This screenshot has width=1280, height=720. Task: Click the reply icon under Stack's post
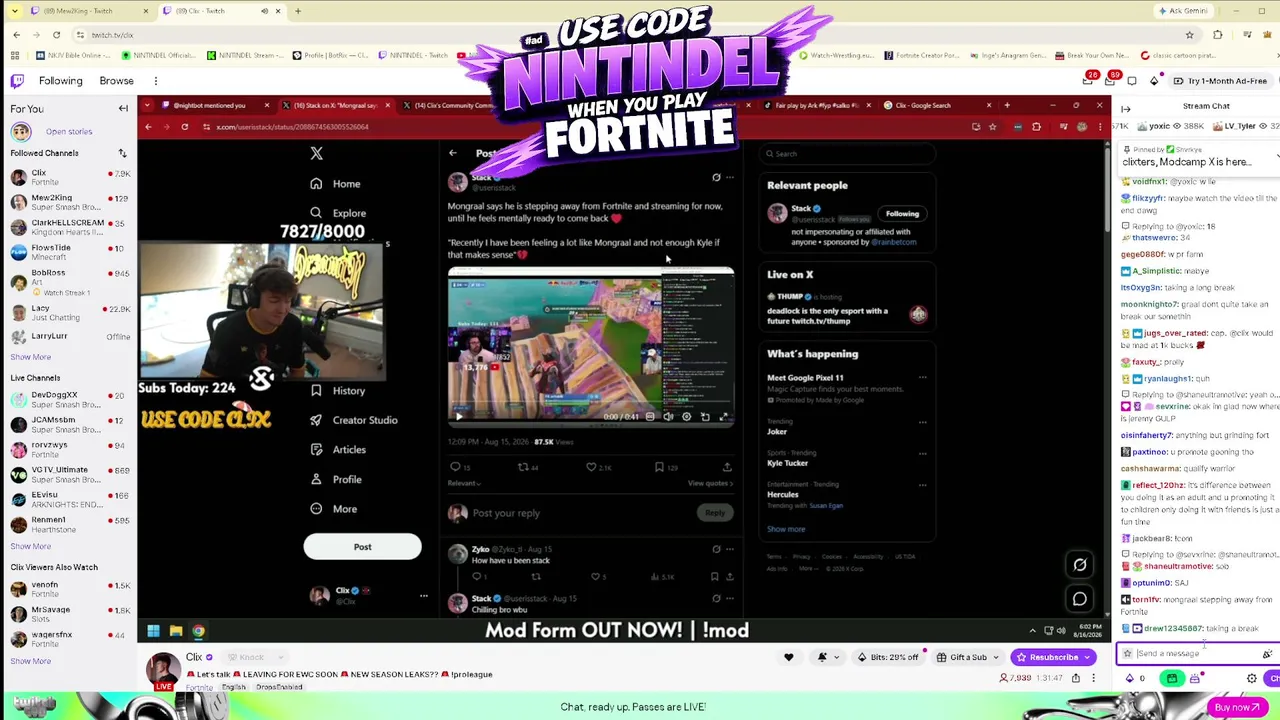(x=455, y=467)
